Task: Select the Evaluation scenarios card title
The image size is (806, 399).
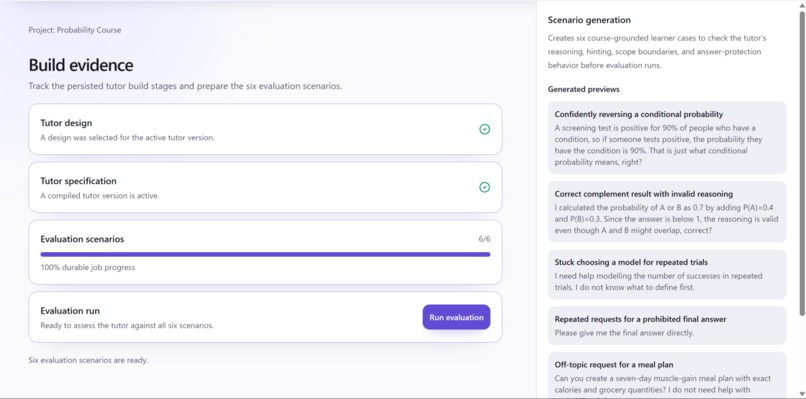Action: click(x=82, y=239)
